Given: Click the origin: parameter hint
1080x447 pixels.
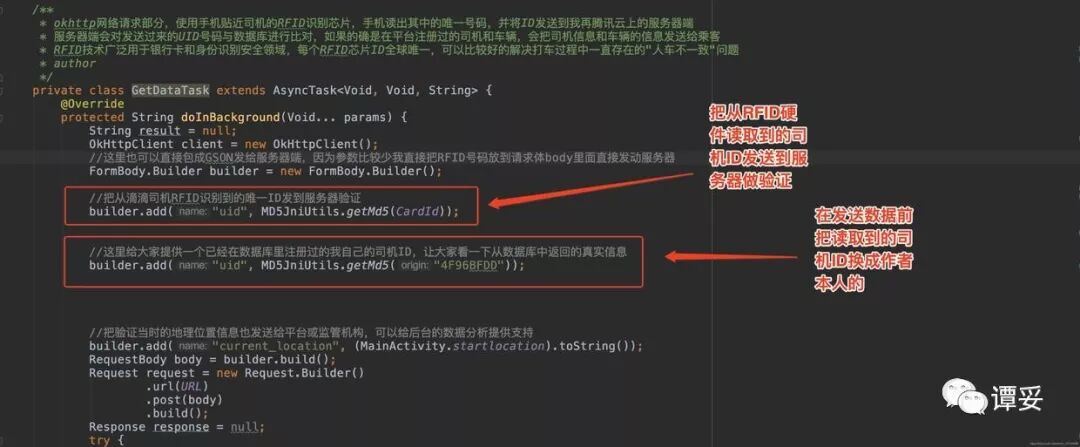Looking at the screenshot, I should [x=413, y=265].
